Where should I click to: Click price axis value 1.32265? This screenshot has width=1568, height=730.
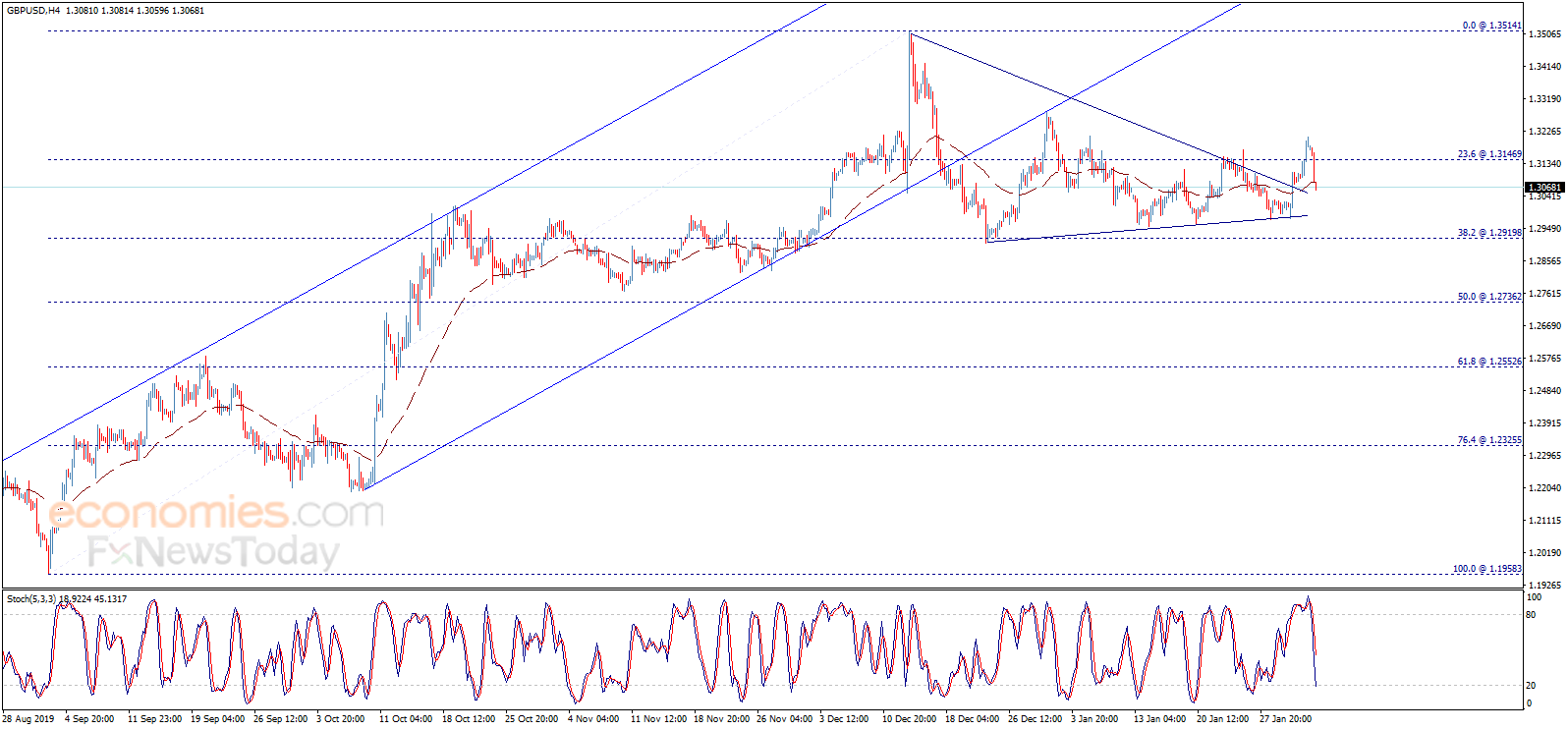[x=1544, y=132]
